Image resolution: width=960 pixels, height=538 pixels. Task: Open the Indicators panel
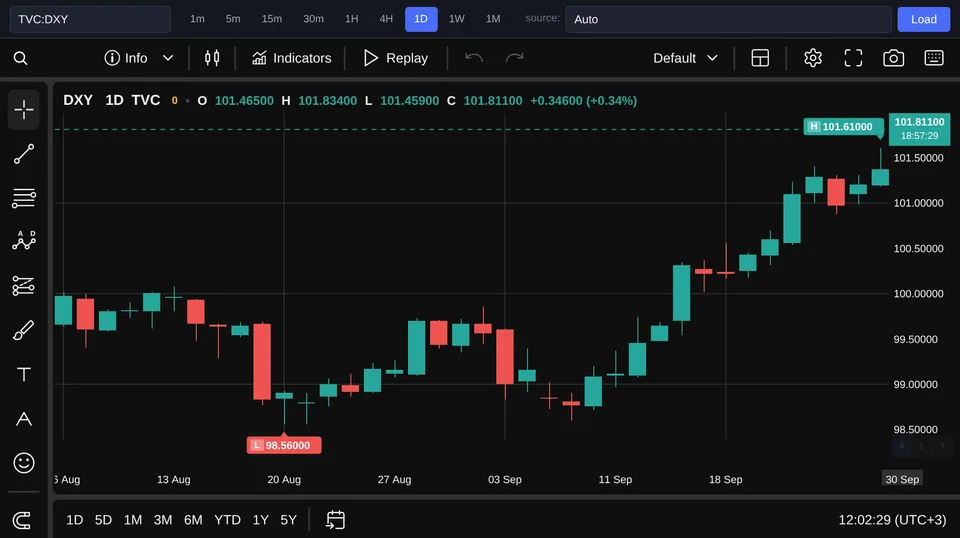[291, 58]
